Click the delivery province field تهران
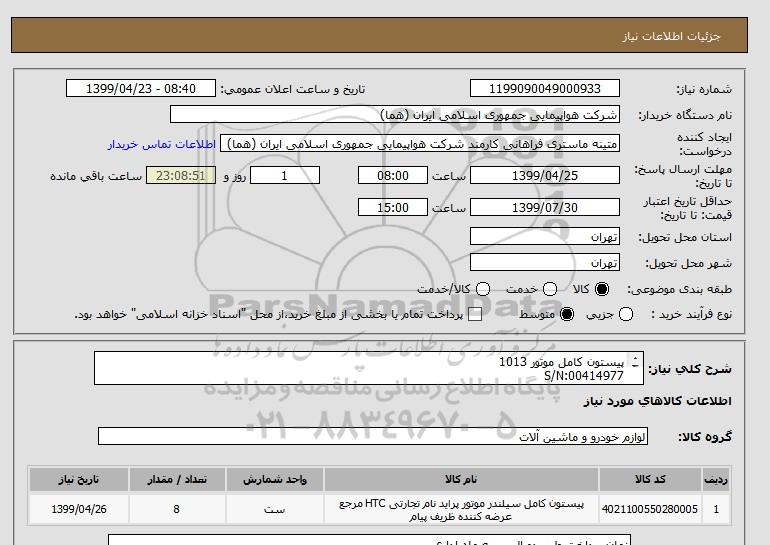The width and height of the screenshot is (770, 545). tap(545, 236)
